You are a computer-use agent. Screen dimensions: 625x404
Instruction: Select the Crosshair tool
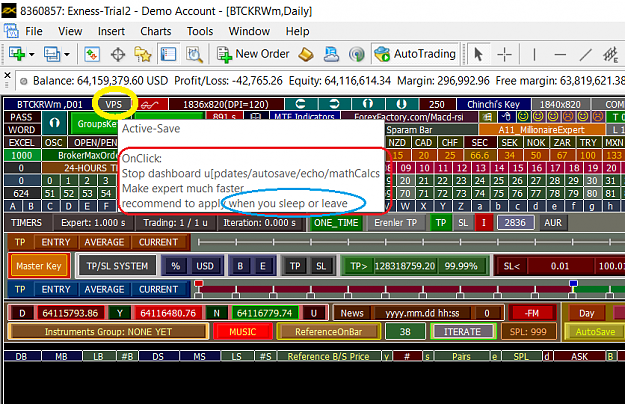505,54
